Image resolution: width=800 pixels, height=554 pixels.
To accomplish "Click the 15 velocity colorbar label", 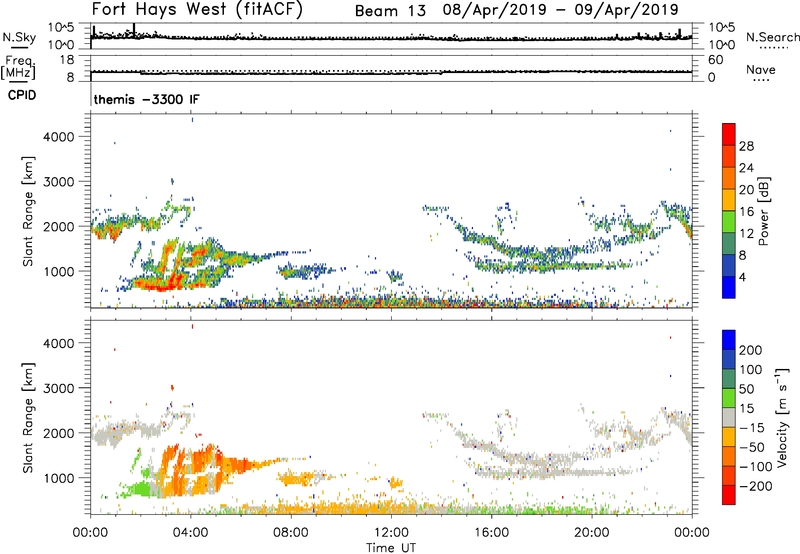I will coord(746,409).
